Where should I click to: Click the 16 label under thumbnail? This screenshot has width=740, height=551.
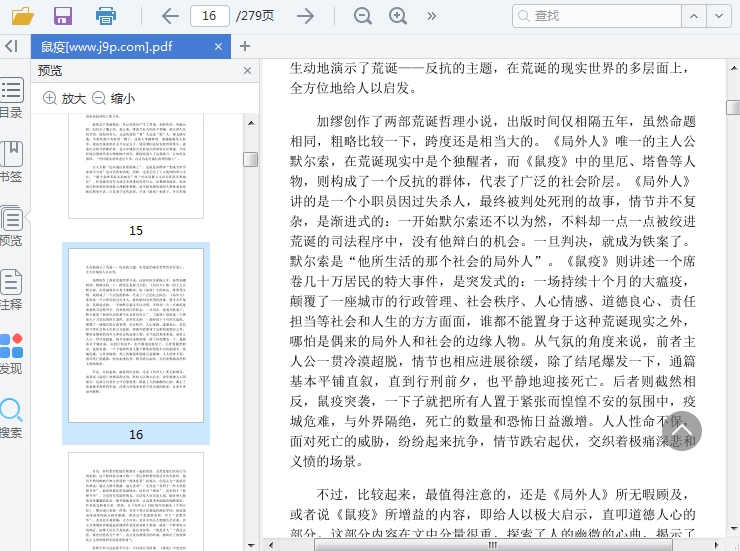136,434
